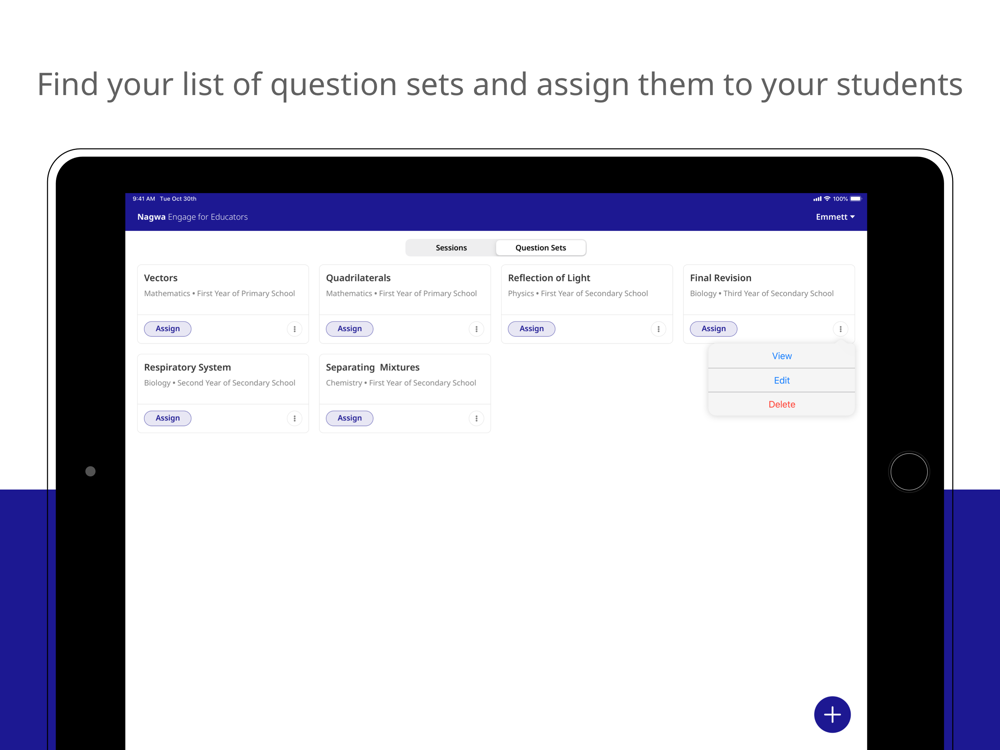Viewport: 1000px width, 750px height.
Task: Choose View from the popup menu
Action: pos(781,356)
